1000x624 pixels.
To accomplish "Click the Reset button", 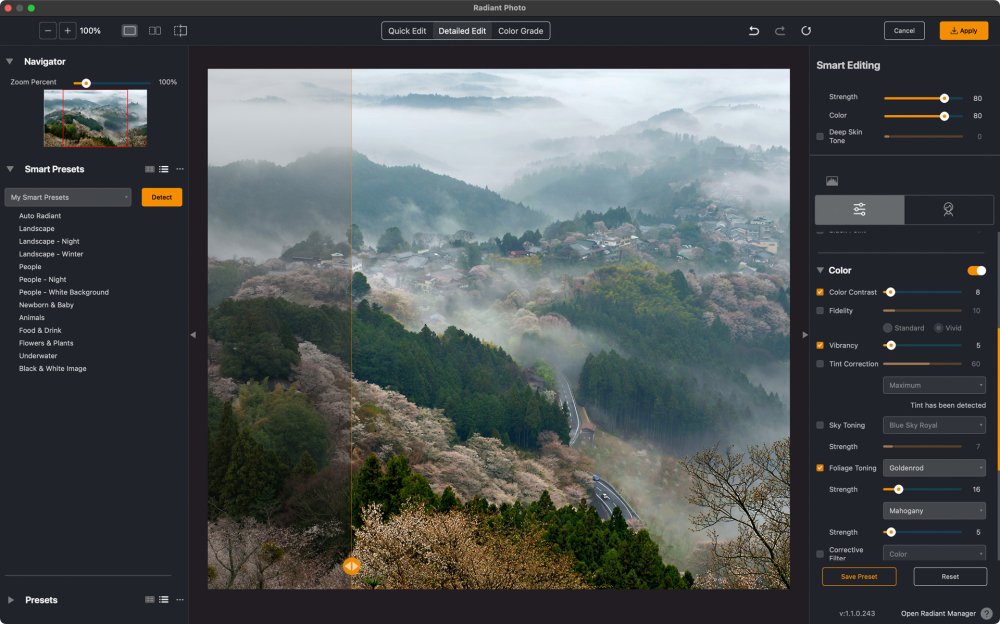I will pos(950,576).
